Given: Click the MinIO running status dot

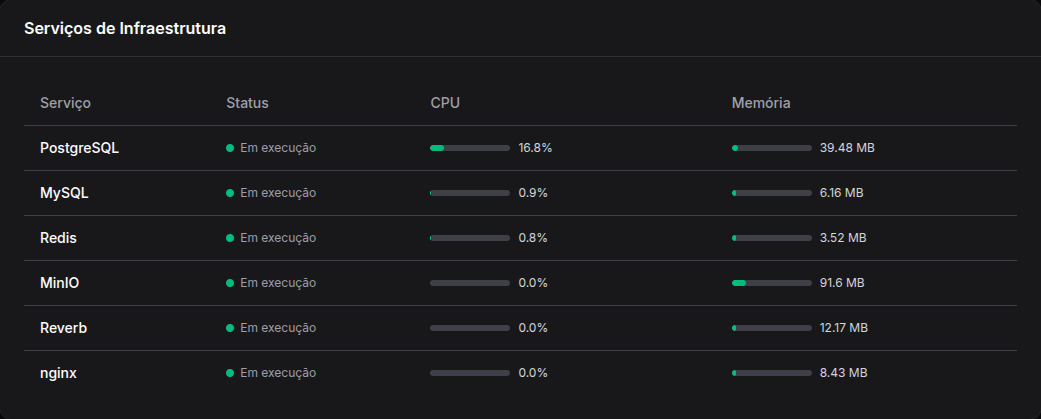Looking at the screenshot, I should pos(230,283).
